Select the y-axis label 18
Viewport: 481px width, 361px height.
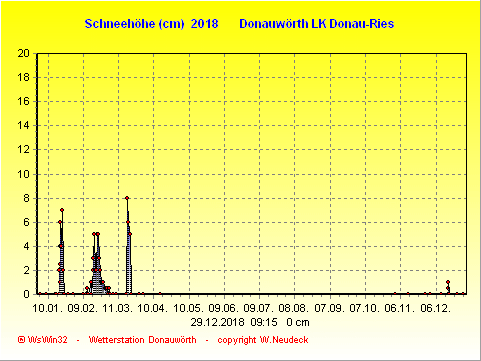[x=23, y=77]
